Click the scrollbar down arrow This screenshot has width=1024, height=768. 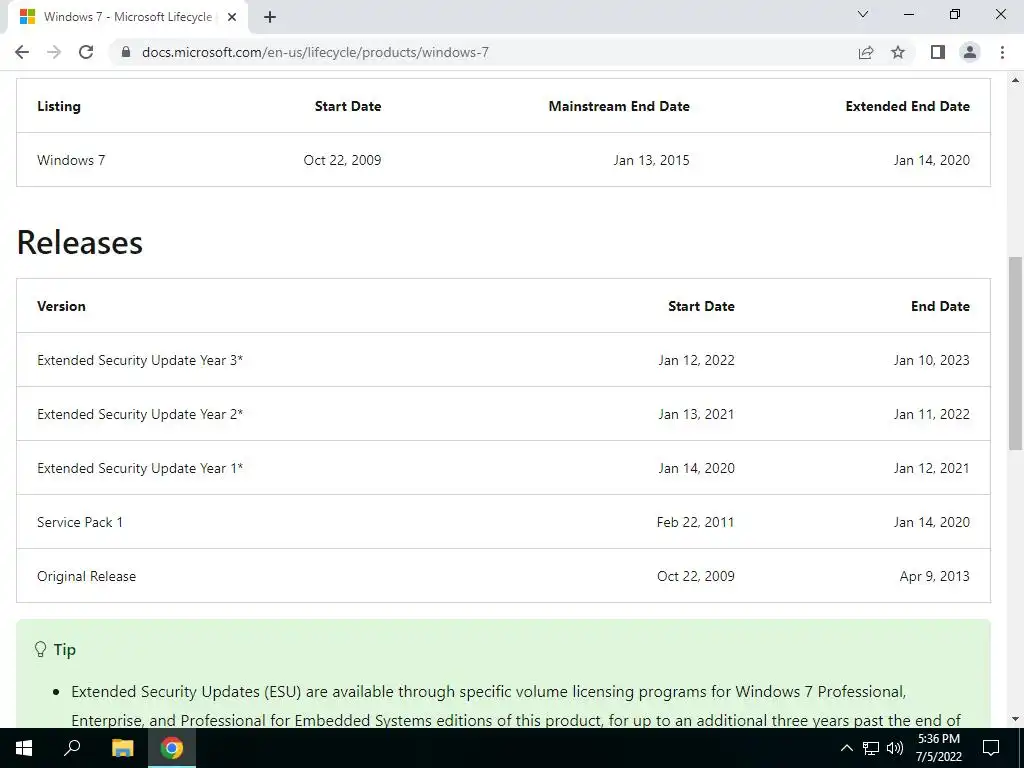[x=1015, y=720]
